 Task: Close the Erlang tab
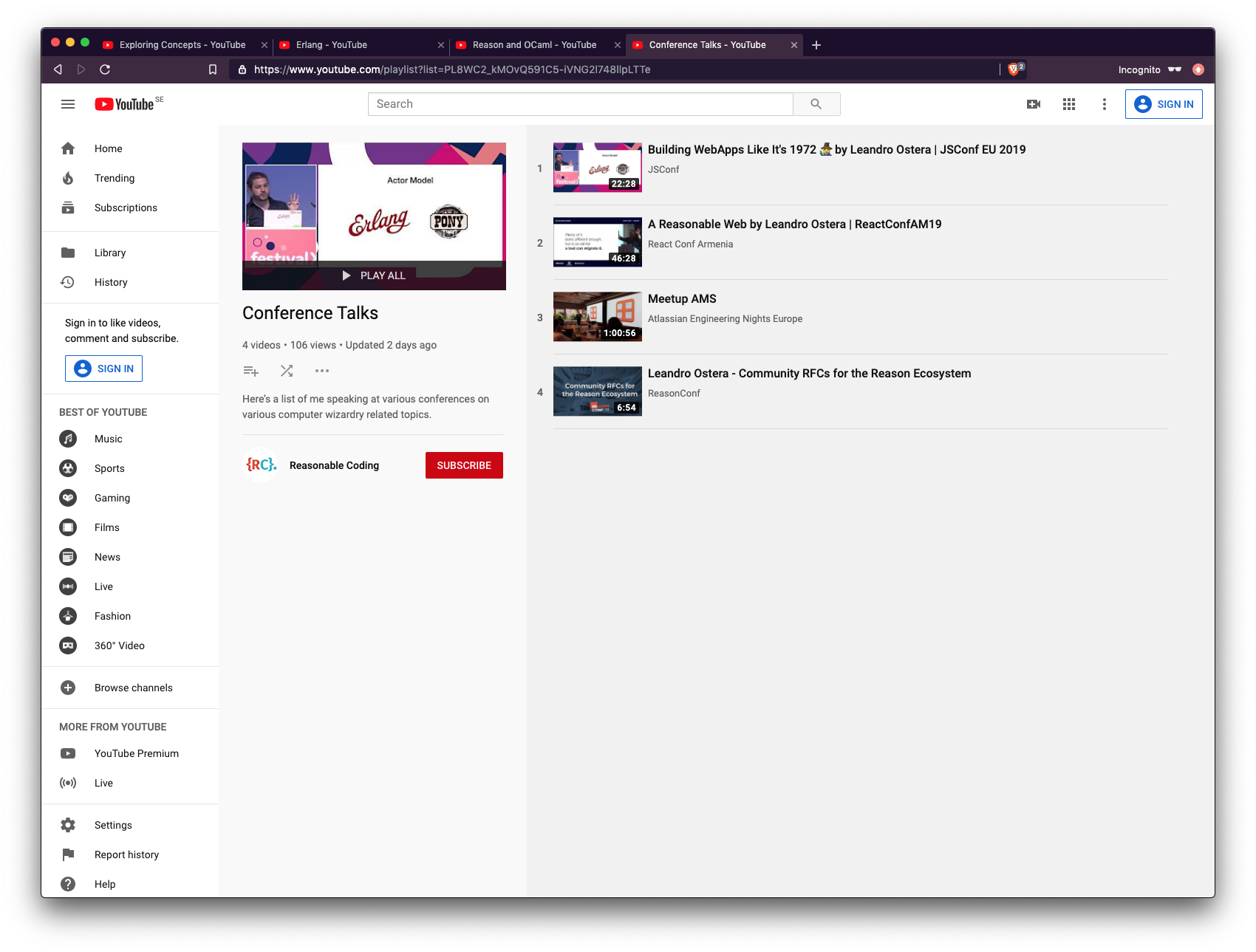click(441, 45)
